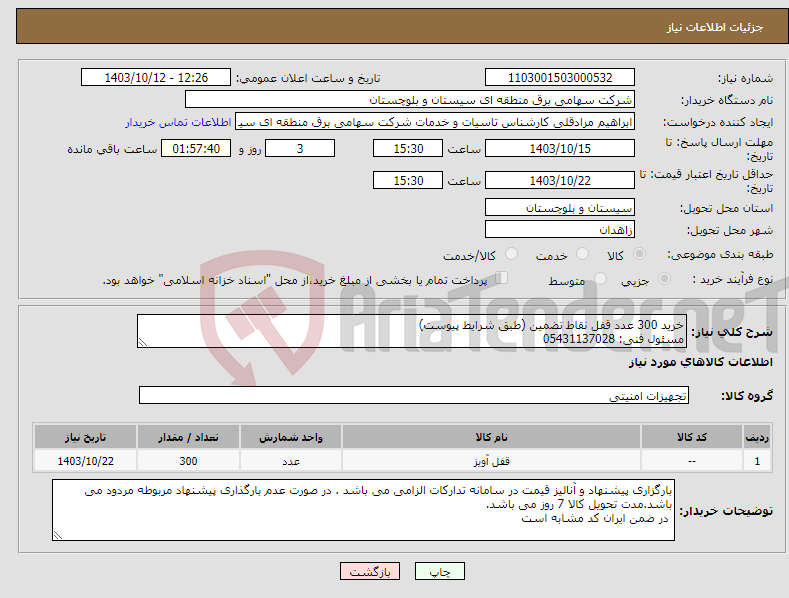Click the need date cell 1403/10/22
Image resolution: width=789 pixels, height=598 pixels.
pyautogui.click(x=85, y=461)
